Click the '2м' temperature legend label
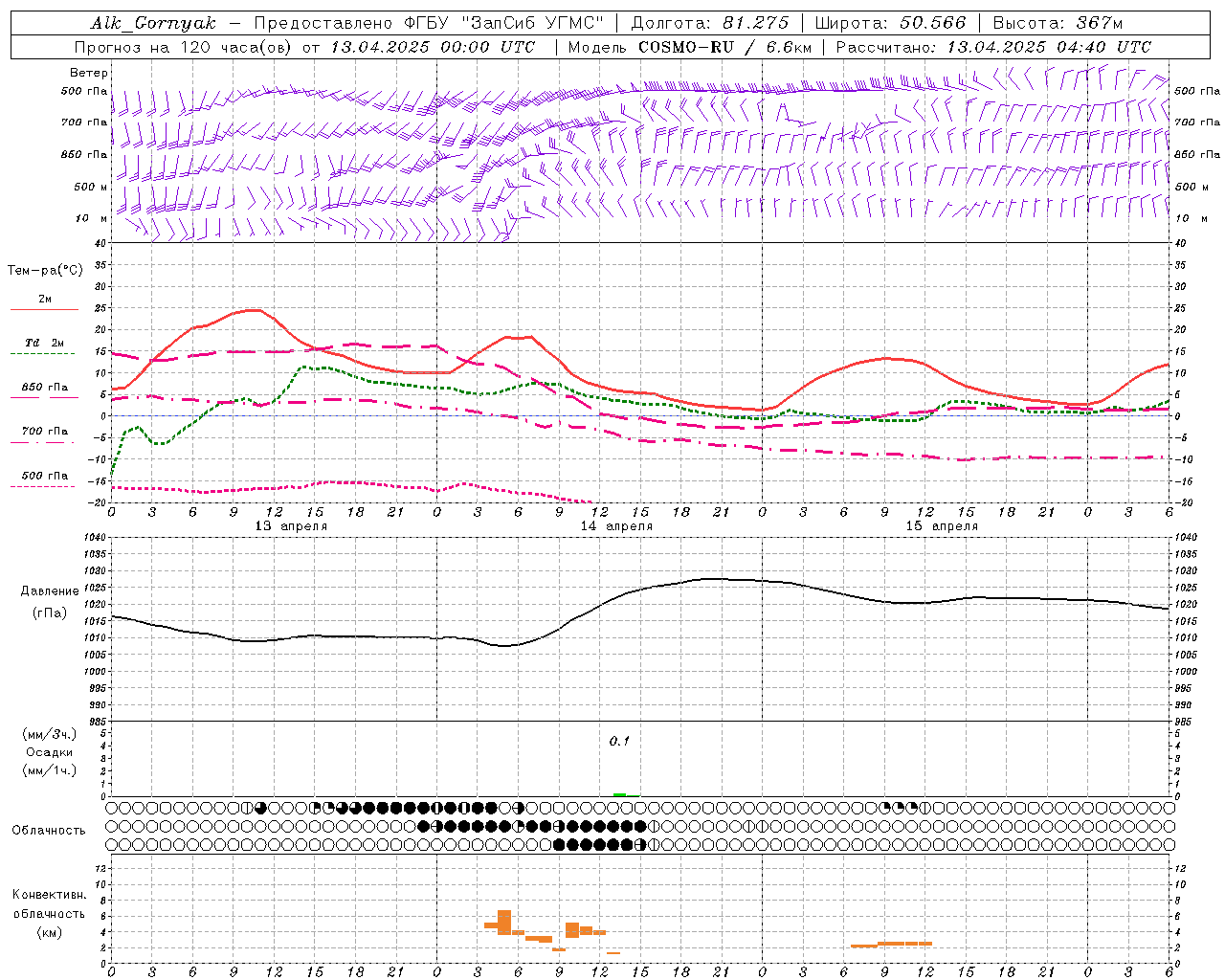Screen dimensions: 1225x980 (x=45, y=300)
